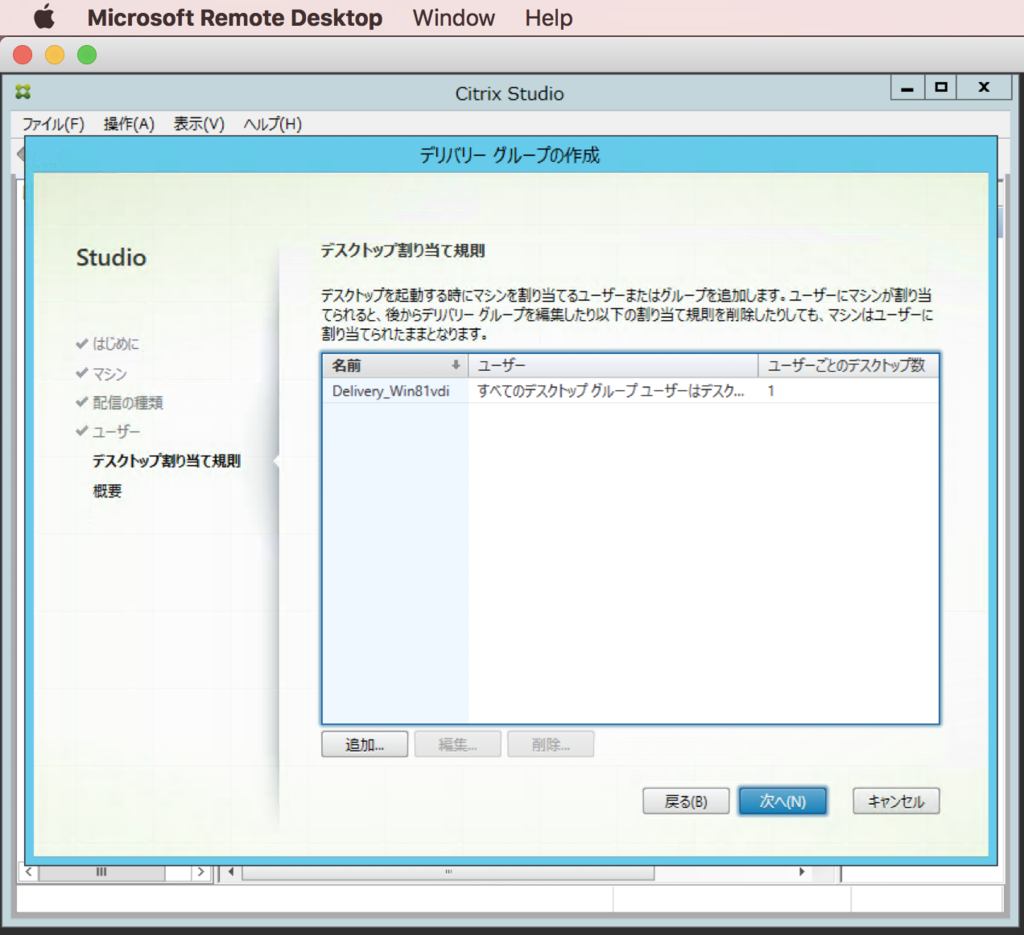1024x935 pixels.
Task: Click the desktops-per-user value 1
Action: [x=771, y=391]
